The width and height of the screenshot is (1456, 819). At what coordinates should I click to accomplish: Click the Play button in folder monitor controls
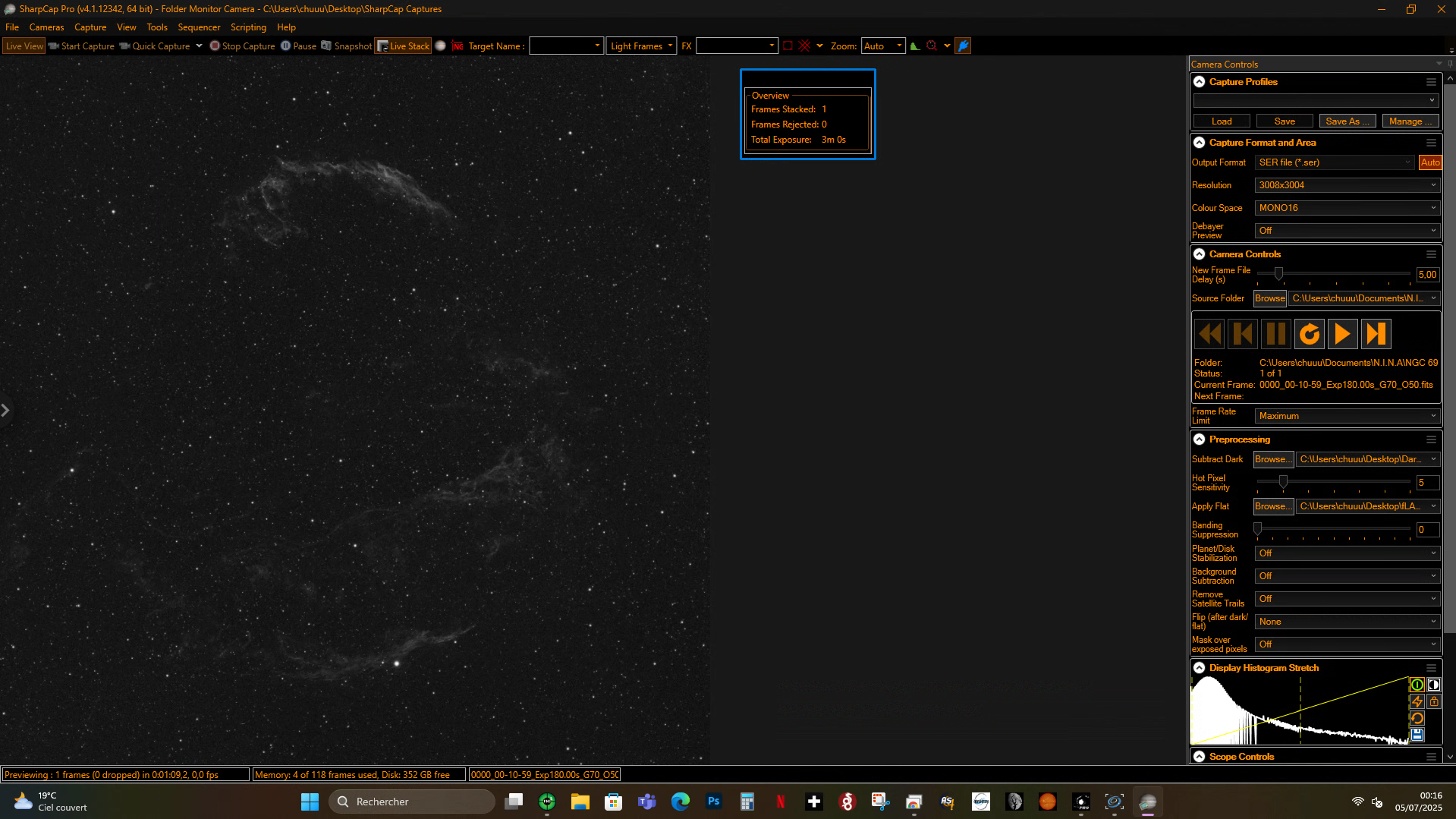[x=1342, y=334]
